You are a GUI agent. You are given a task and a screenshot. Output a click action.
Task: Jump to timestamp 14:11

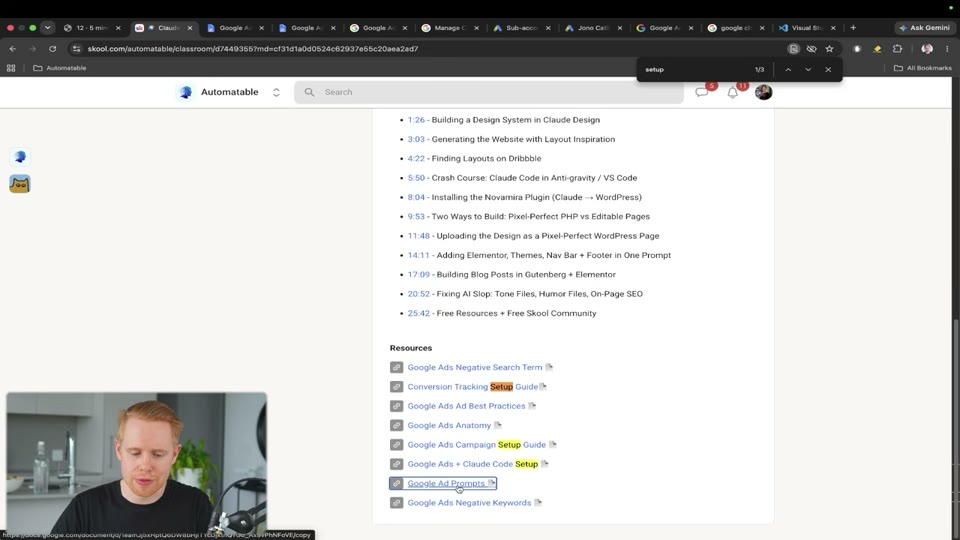coord(418,255)
